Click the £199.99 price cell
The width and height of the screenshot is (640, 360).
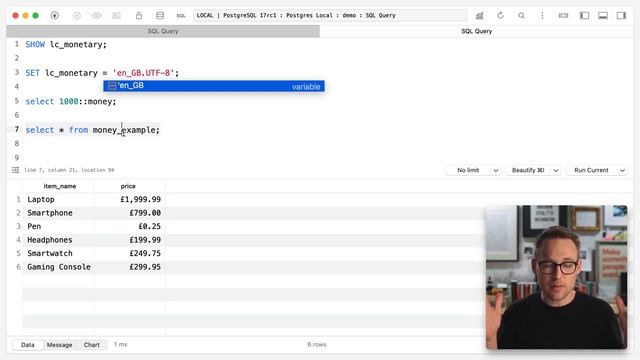129,240
